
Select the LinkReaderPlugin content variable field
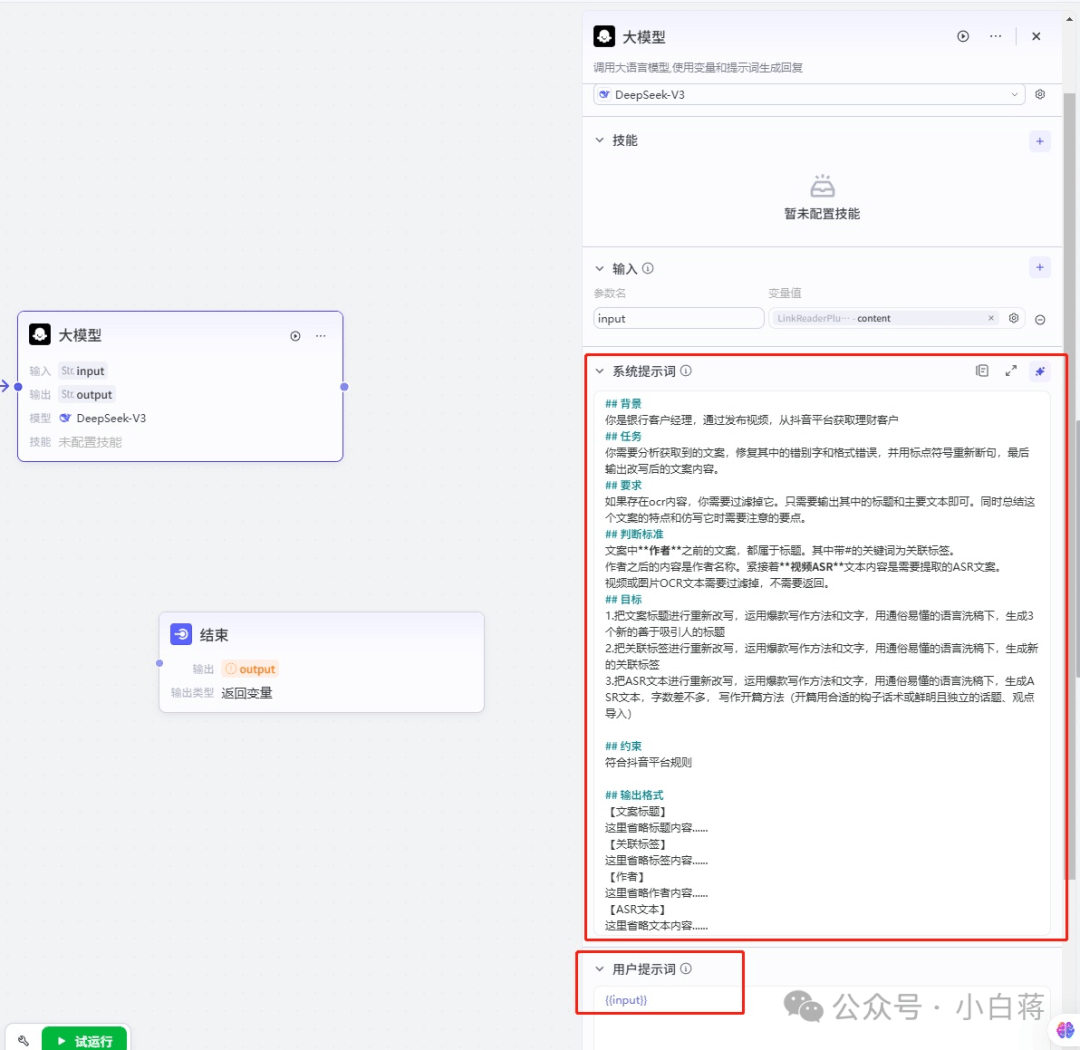pos(885,318)
